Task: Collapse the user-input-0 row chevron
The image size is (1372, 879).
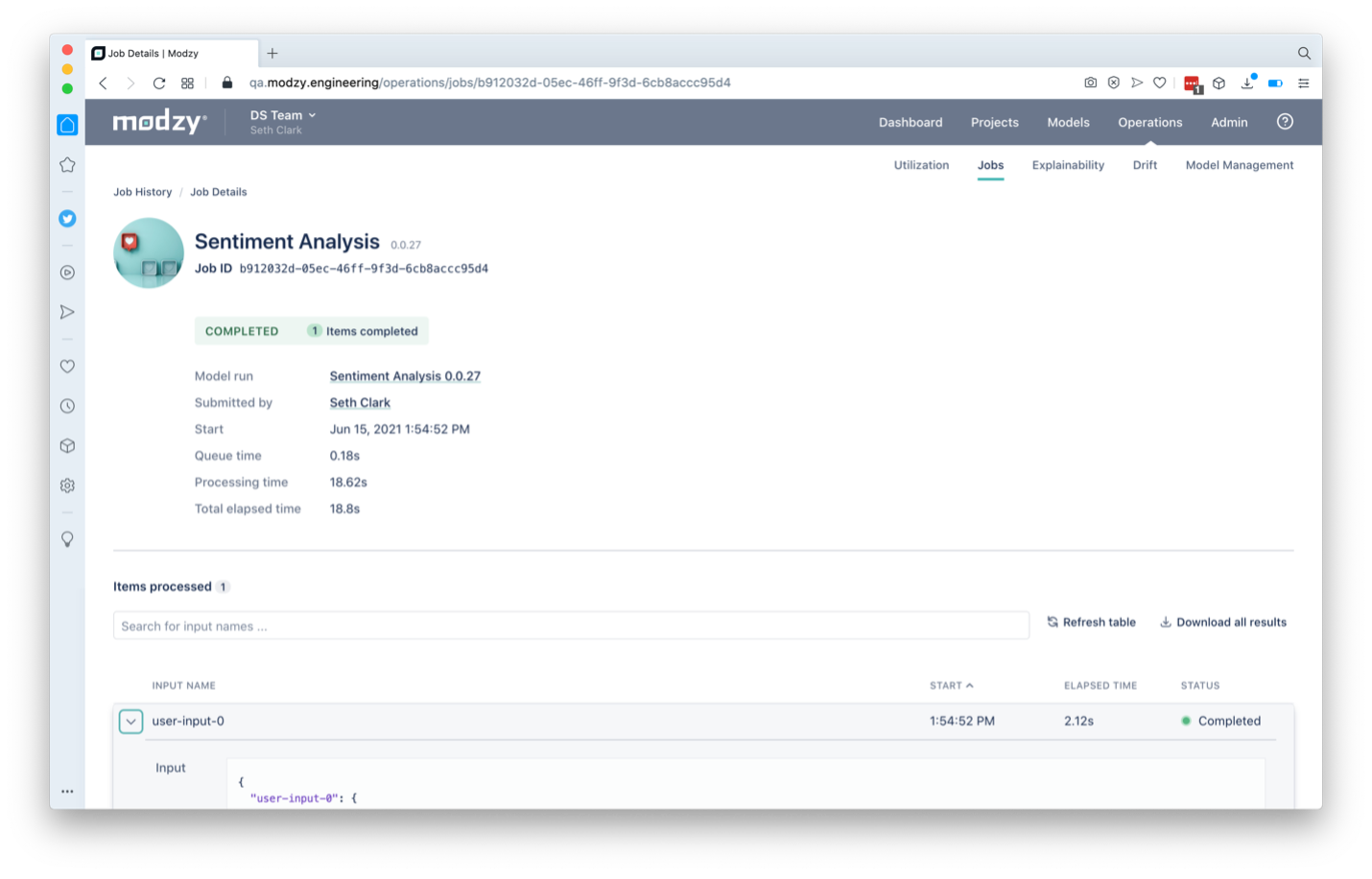Action: (x=130, y=722)
